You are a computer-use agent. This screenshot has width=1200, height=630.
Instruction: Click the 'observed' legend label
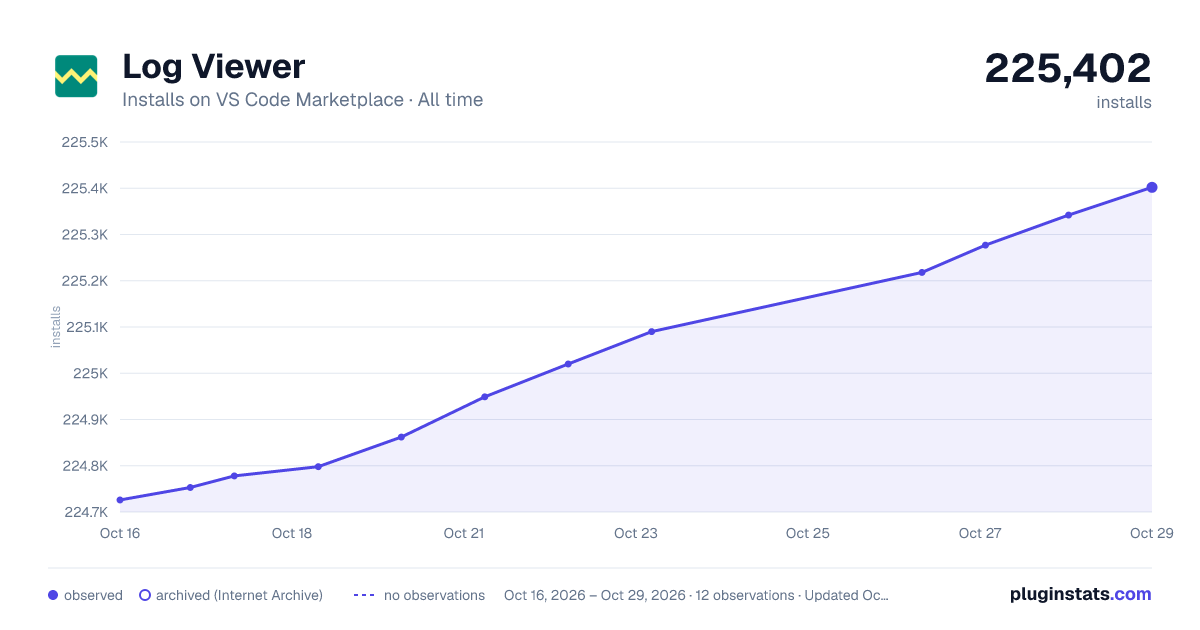[93, 595]
